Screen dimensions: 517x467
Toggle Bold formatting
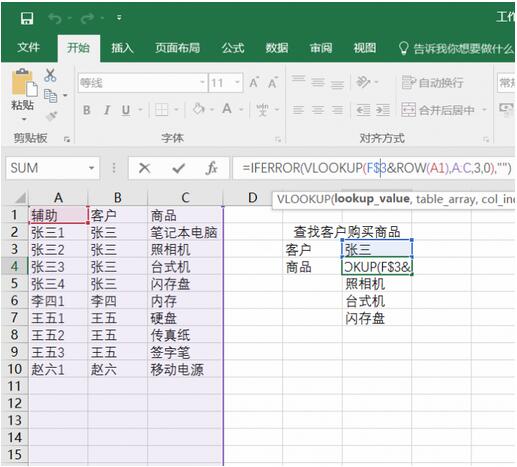(87, 110)
